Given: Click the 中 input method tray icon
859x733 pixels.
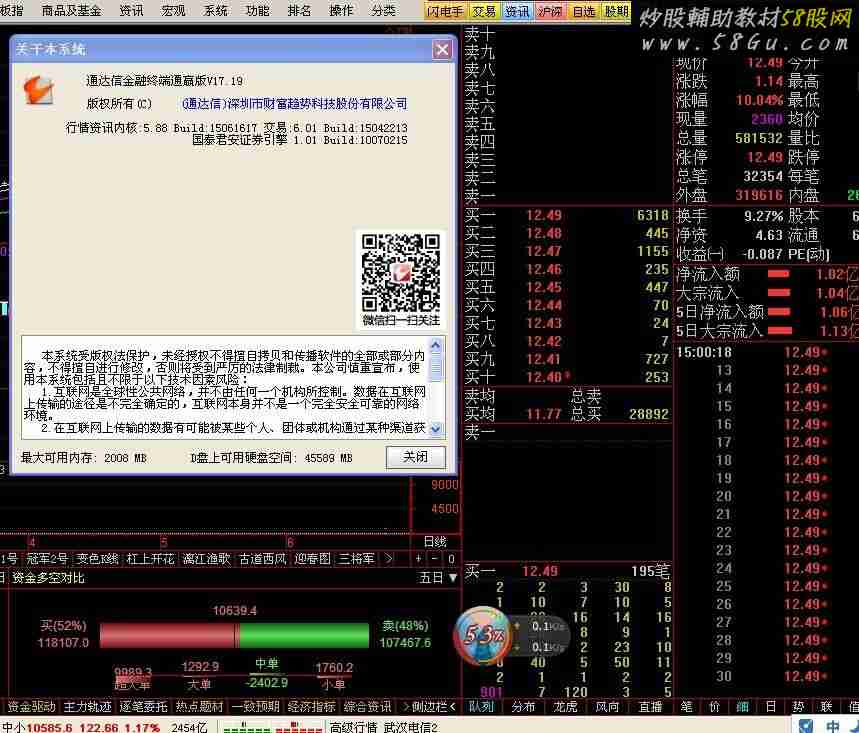Looking at the screenshot, I should [832, 726].
